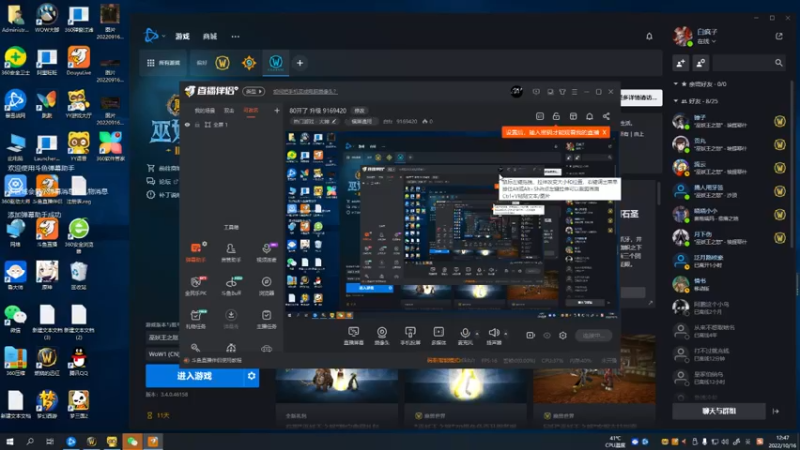Open WeChat from the Windows taskbar

[132, 441]
